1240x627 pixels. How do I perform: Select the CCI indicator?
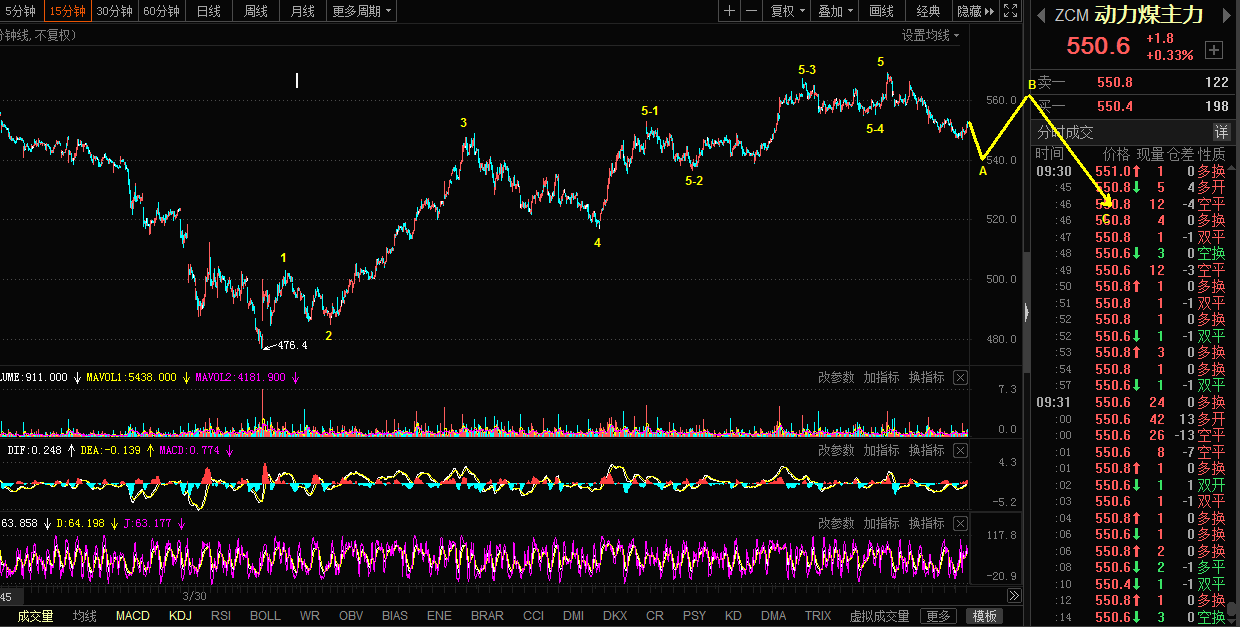(x=533, y=616)
